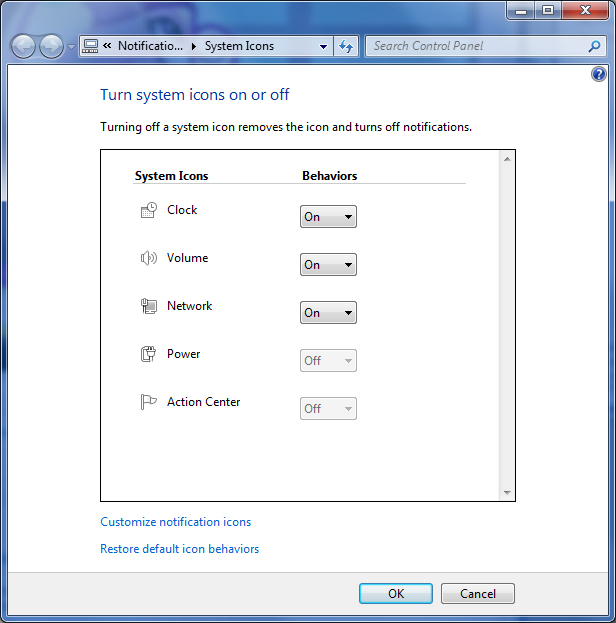Open Help via the question mark icon
Image resolution: width=616 pixels, height=623 pixels.
tap(599, 74)
